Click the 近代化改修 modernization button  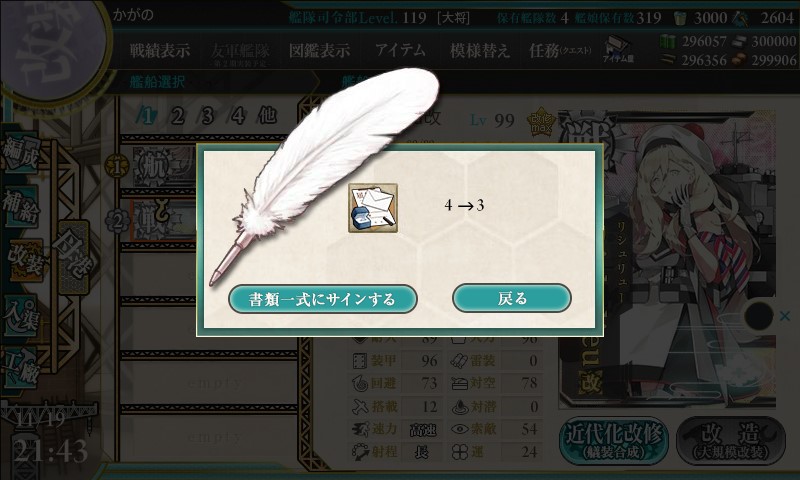[614, 440]
